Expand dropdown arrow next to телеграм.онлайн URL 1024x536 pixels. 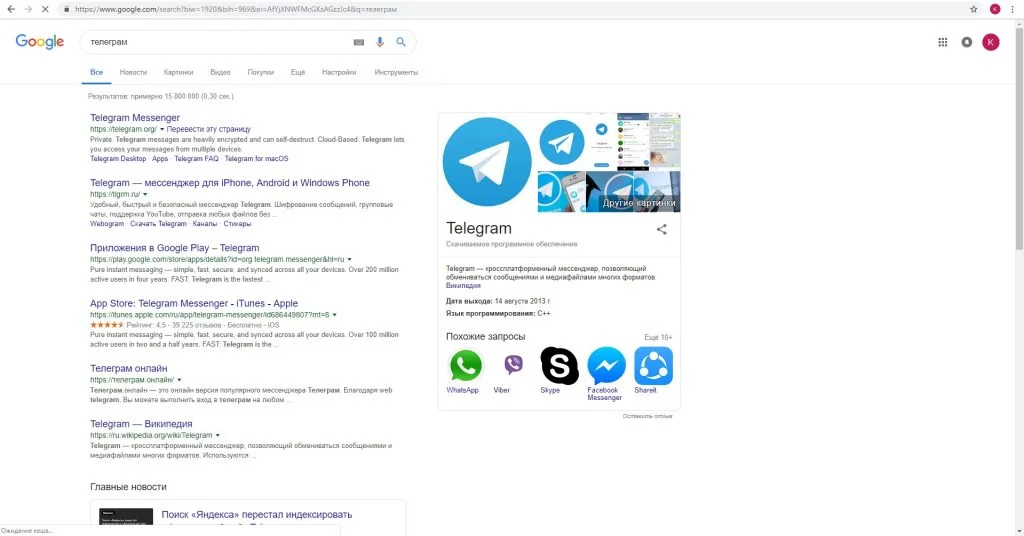pos(179,380)
